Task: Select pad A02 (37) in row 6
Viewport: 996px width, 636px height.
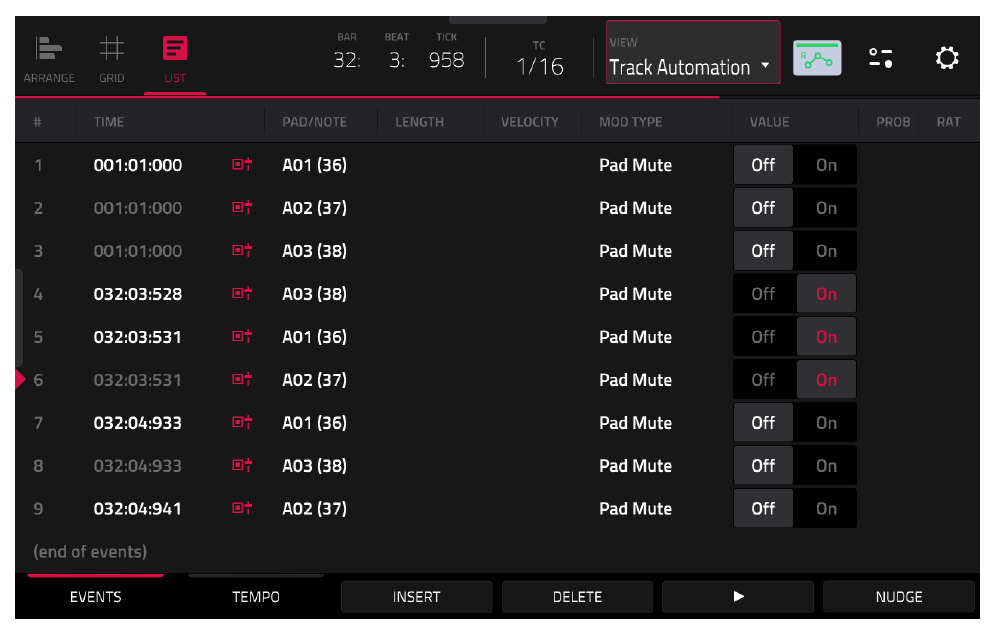Action: point(314,380)
